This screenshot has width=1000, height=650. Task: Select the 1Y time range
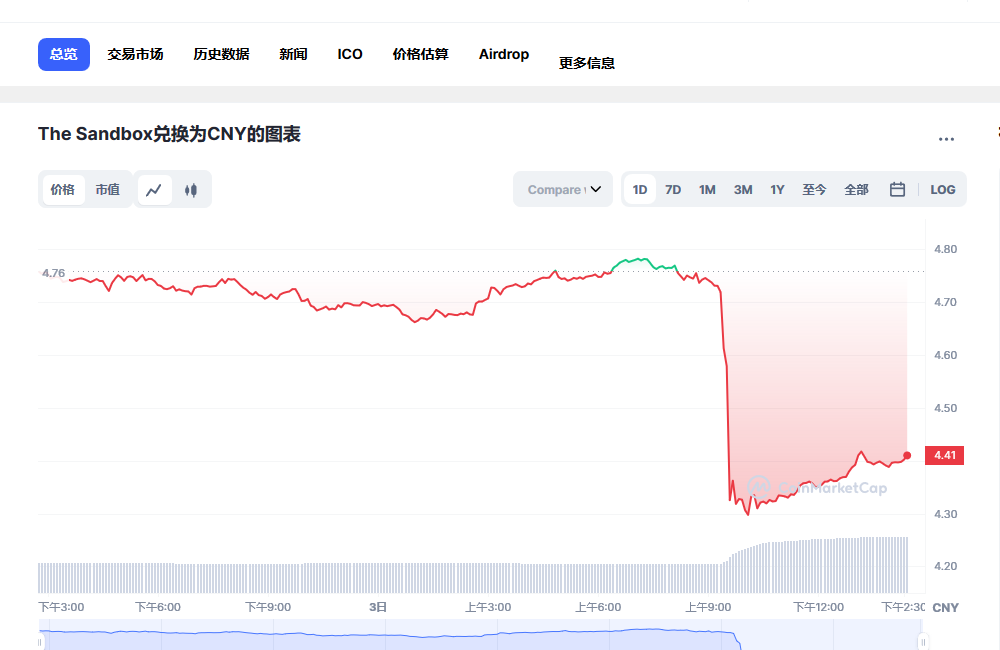click(777, 189)
